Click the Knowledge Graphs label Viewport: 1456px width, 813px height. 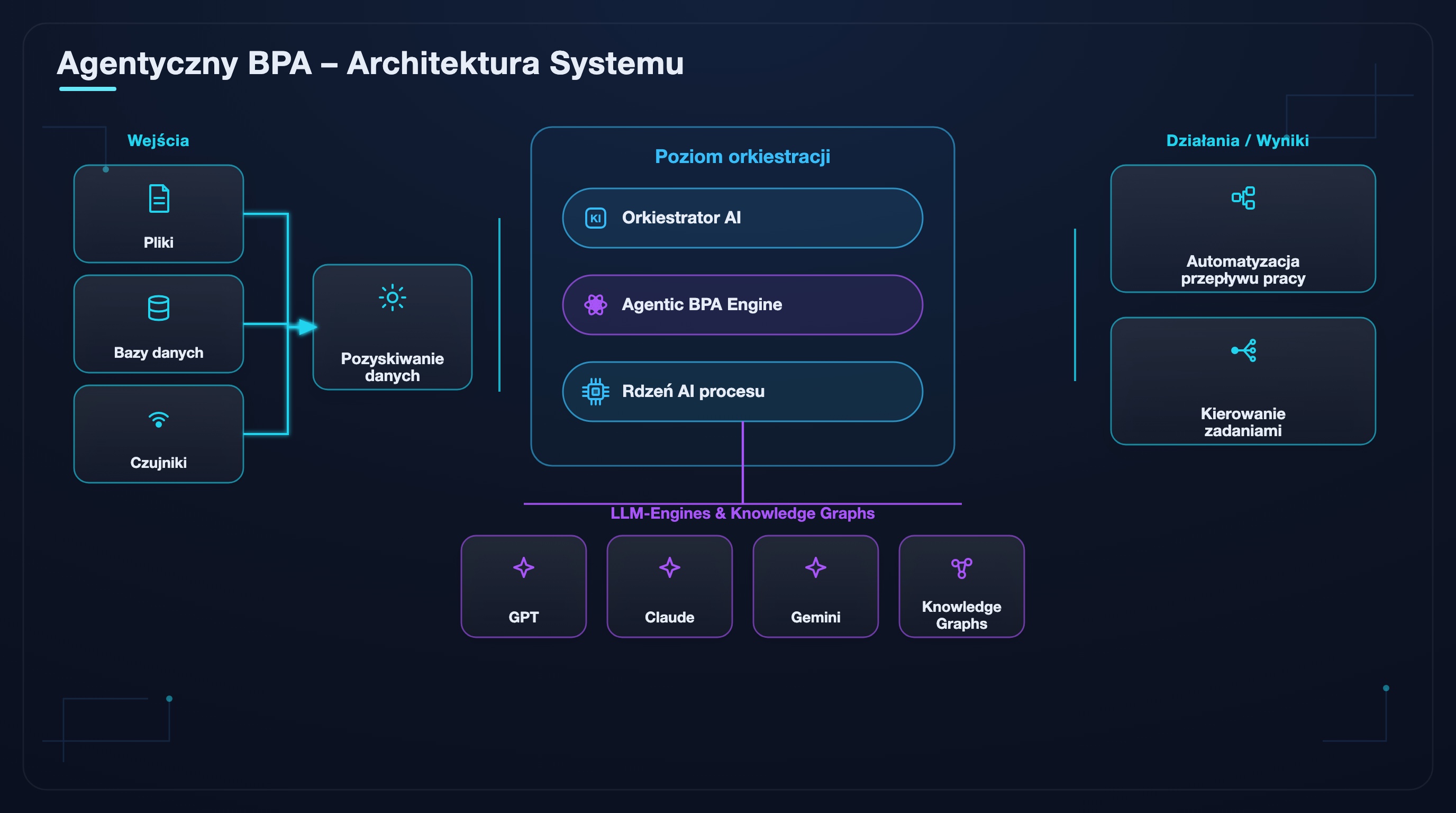point(961,615)
